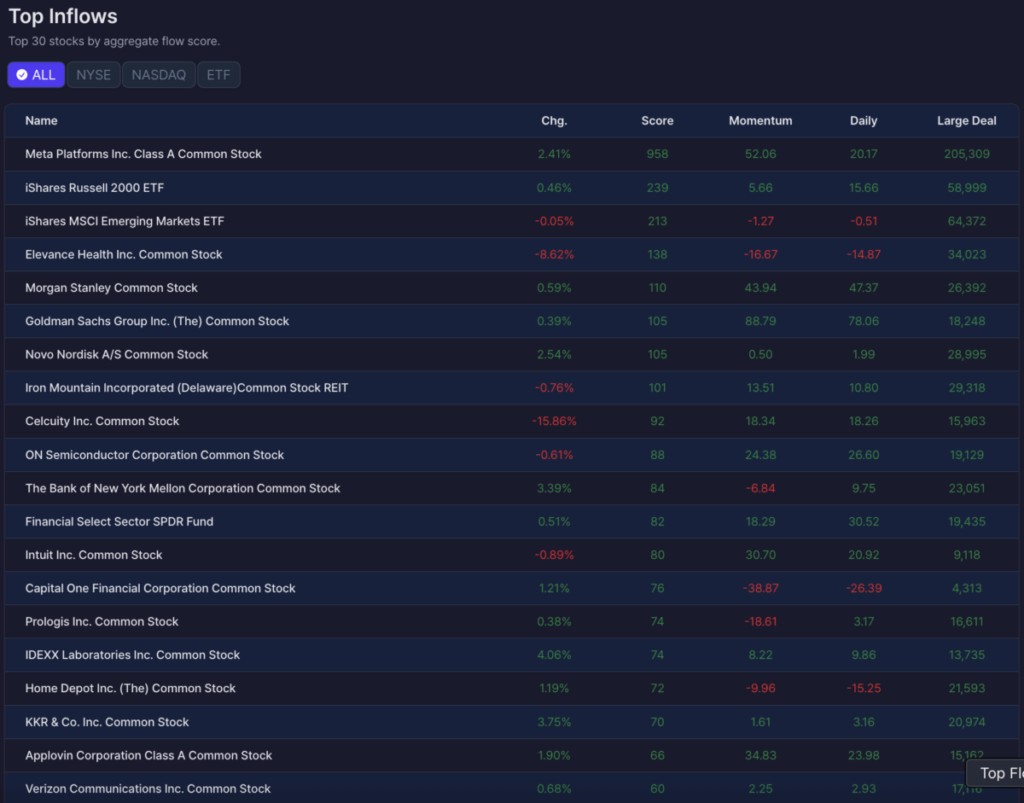The image size is (1024, 803).
Task: Select Financial Select Sector SPDR Fund
Action: [511, 521]
